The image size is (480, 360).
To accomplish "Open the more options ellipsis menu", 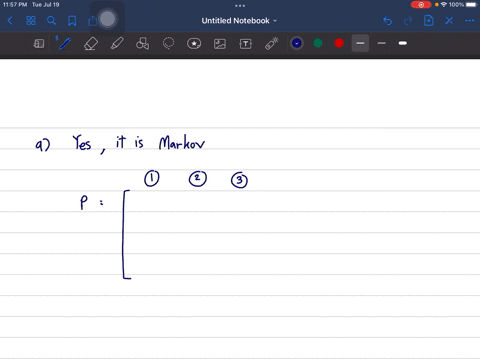I will (x=470, y=21).
